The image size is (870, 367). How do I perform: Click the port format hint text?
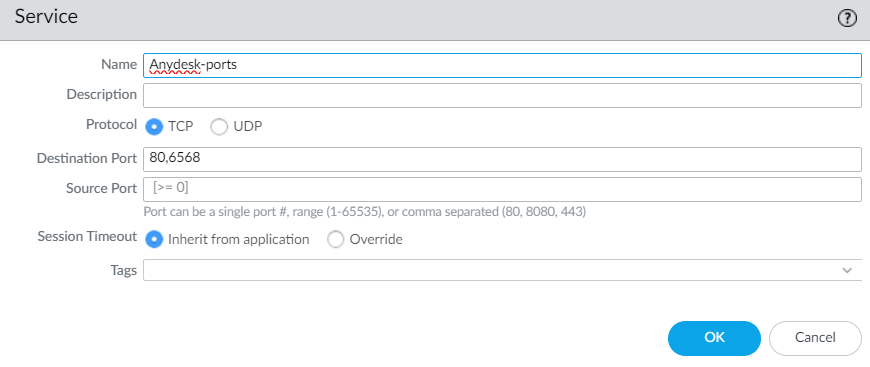(x=365, y=212)
